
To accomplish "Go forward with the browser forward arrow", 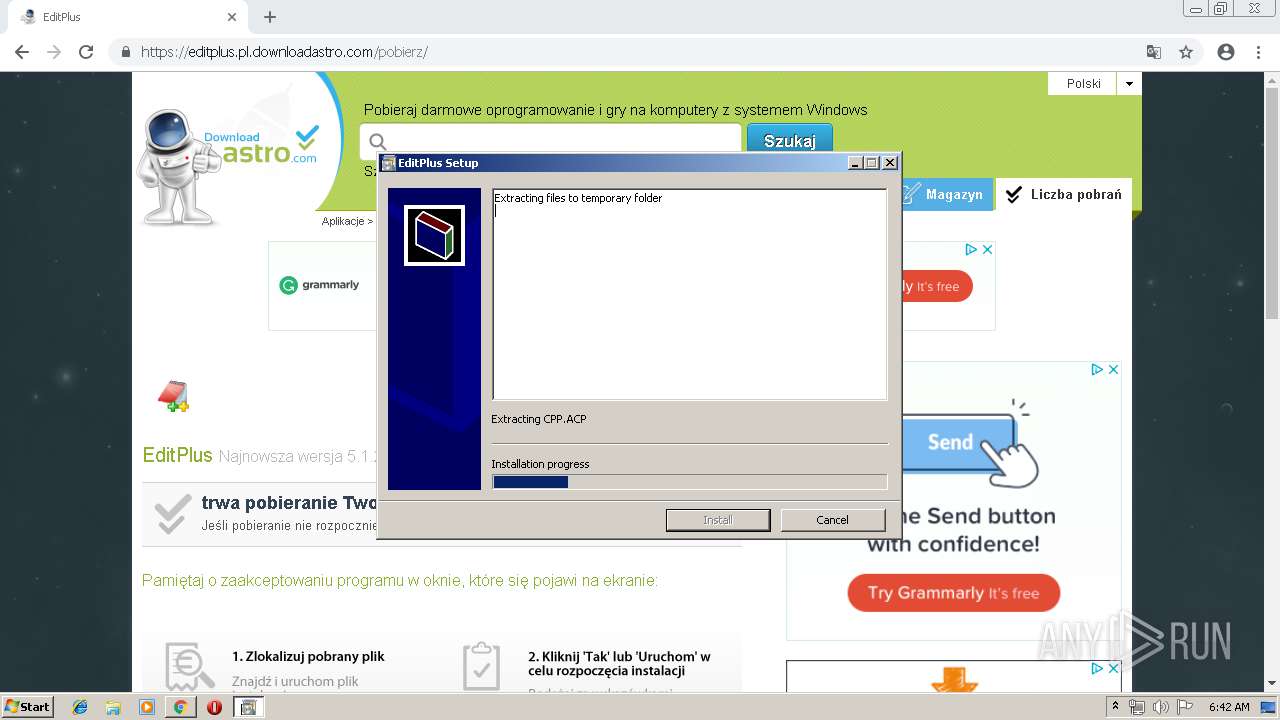I will [x=54, y=52].
